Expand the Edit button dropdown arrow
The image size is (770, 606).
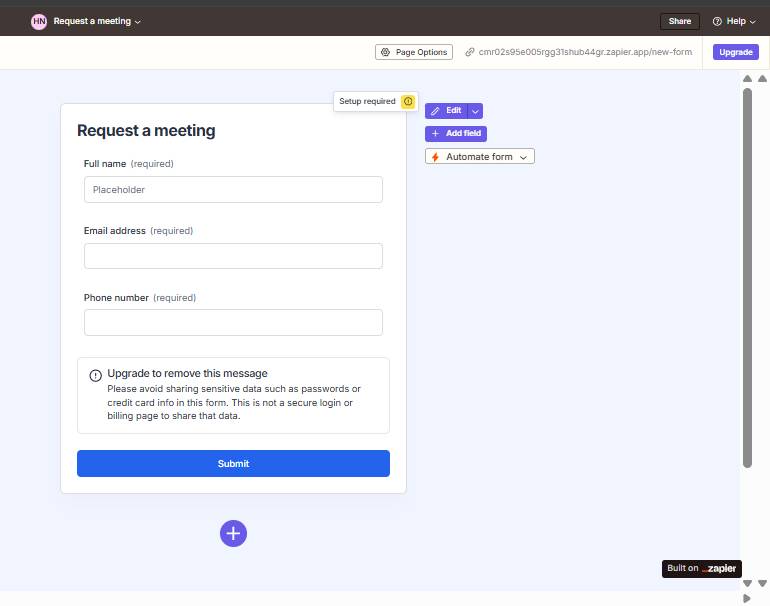475,111
